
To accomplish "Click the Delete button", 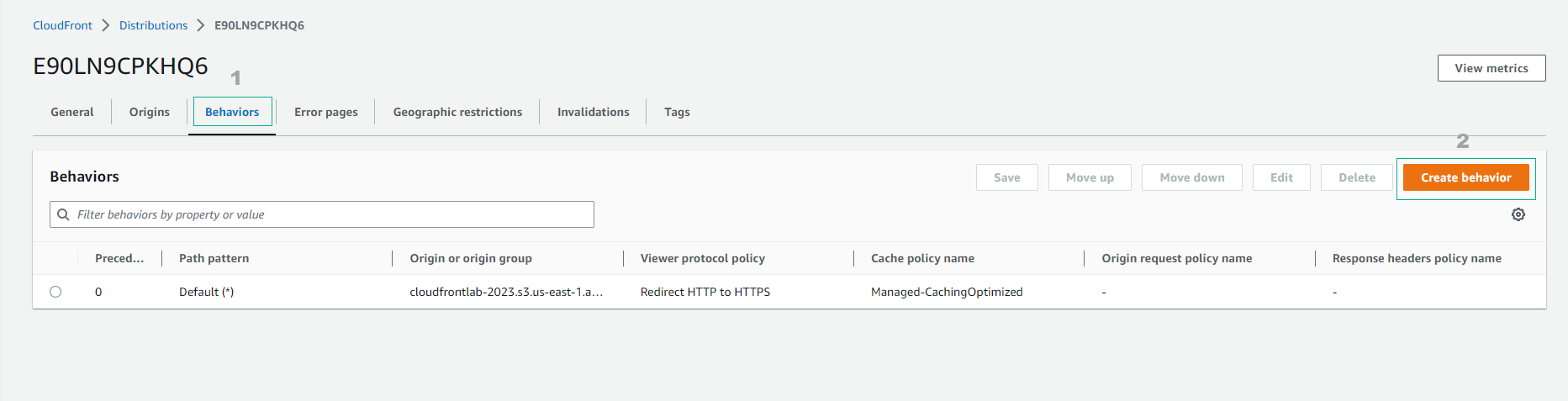I will (x=1357, y=177).
